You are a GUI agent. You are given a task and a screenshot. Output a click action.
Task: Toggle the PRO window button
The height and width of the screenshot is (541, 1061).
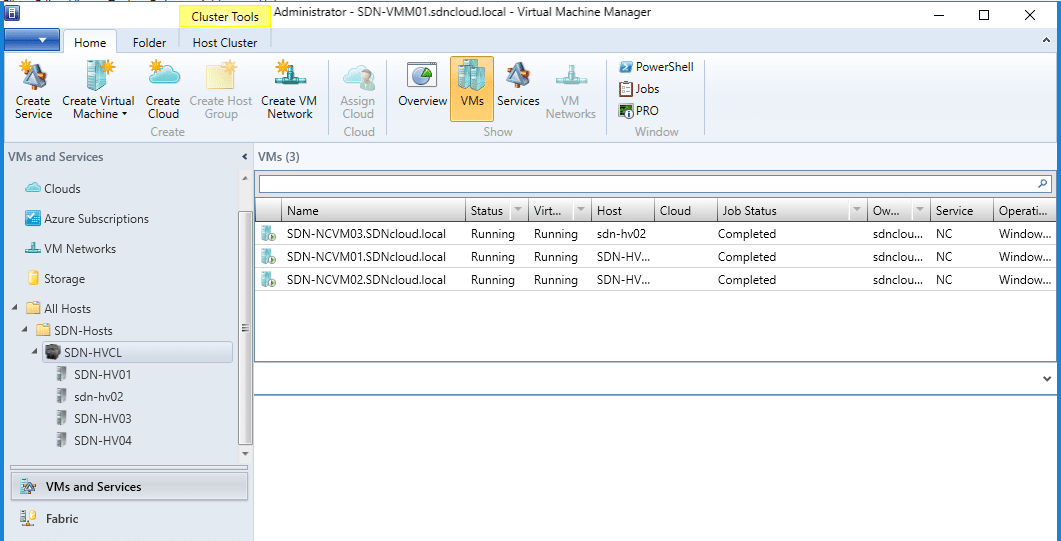639,111
